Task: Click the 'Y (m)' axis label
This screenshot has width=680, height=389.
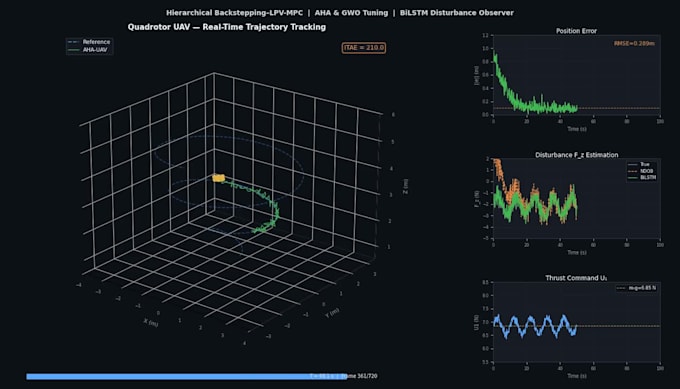Action: (x=333, y=313)
